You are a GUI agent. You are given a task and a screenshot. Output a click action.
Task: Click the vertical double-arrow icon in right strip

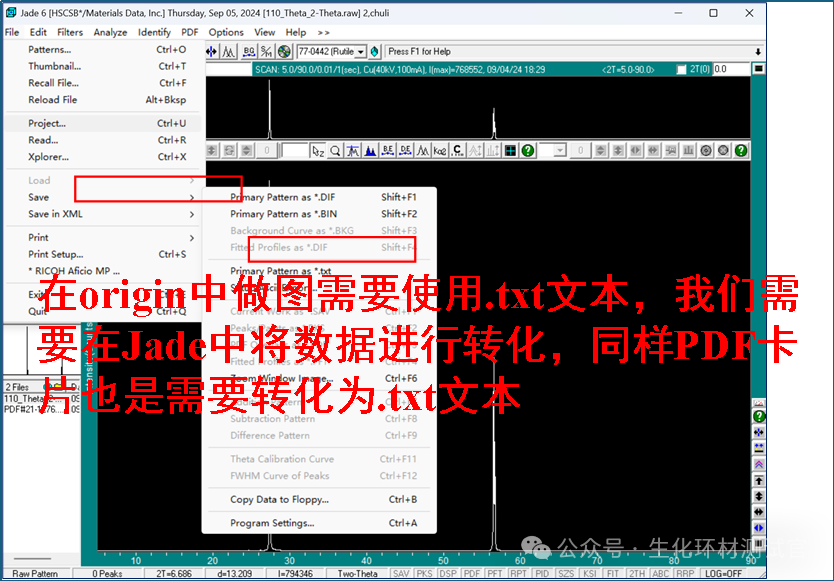pos(759,496)
